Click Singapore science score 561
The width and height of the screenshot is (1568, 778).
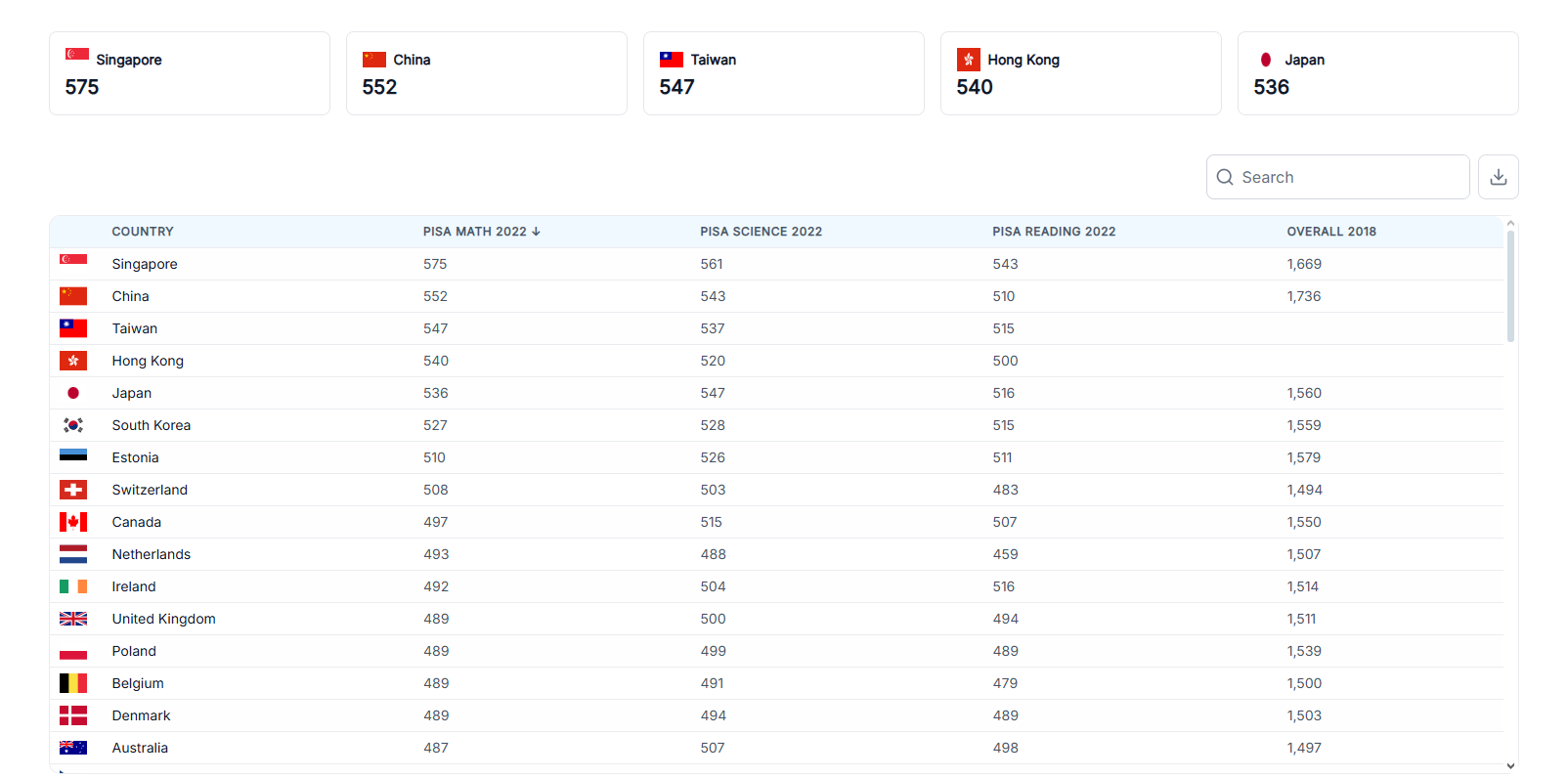point(712,264)
